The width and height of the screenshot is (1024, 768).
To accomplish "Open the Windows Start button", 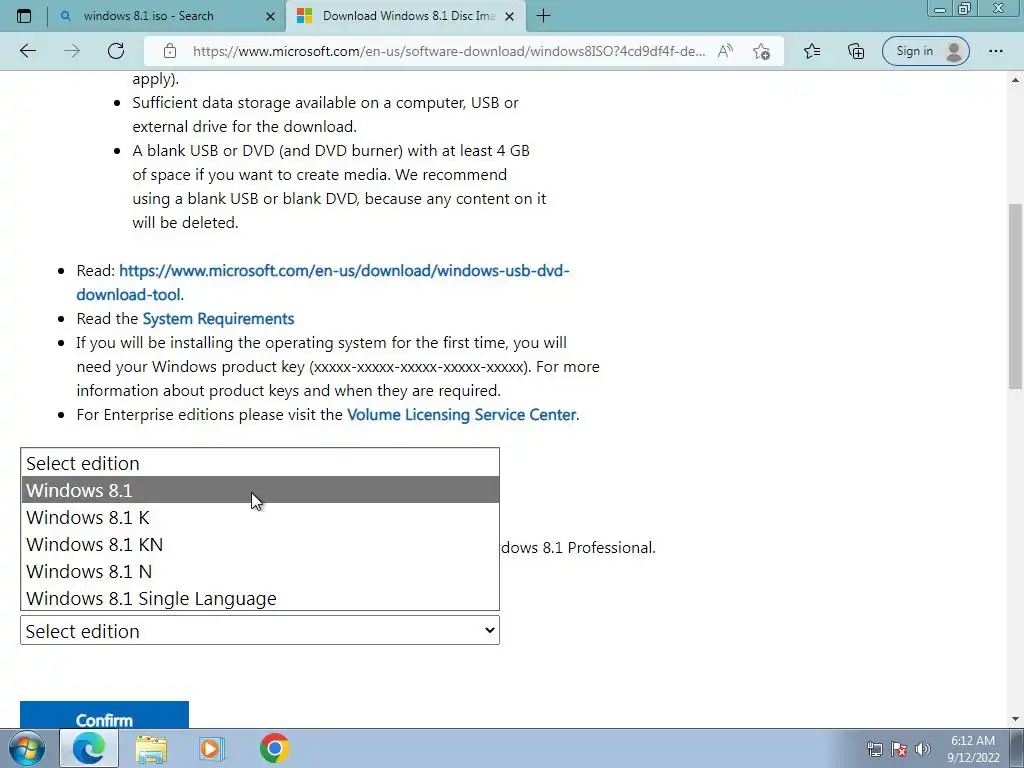I will click(x=27, y=748).
